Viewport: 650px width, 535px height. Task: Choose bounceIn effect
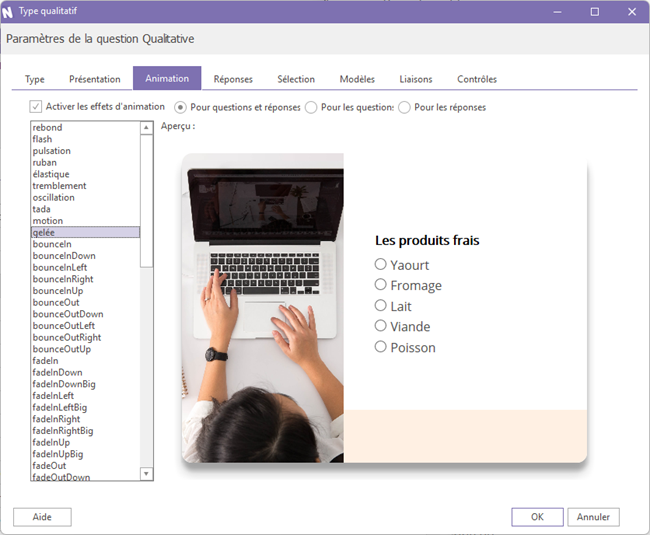[x=86, y=244]
